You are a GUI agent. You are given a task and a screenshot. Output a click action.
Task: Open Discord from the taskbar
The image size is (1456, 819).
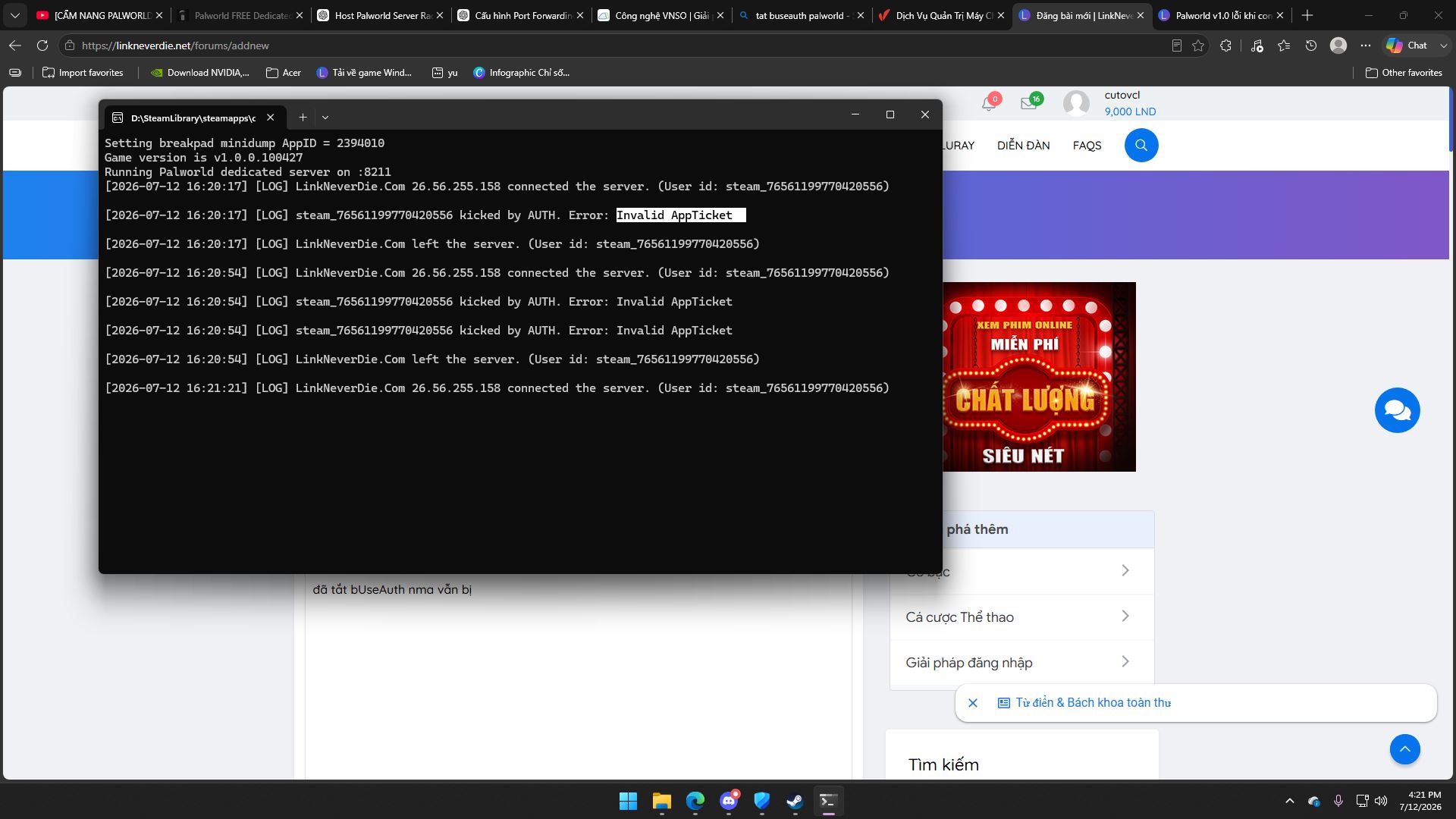coord(729,801)
